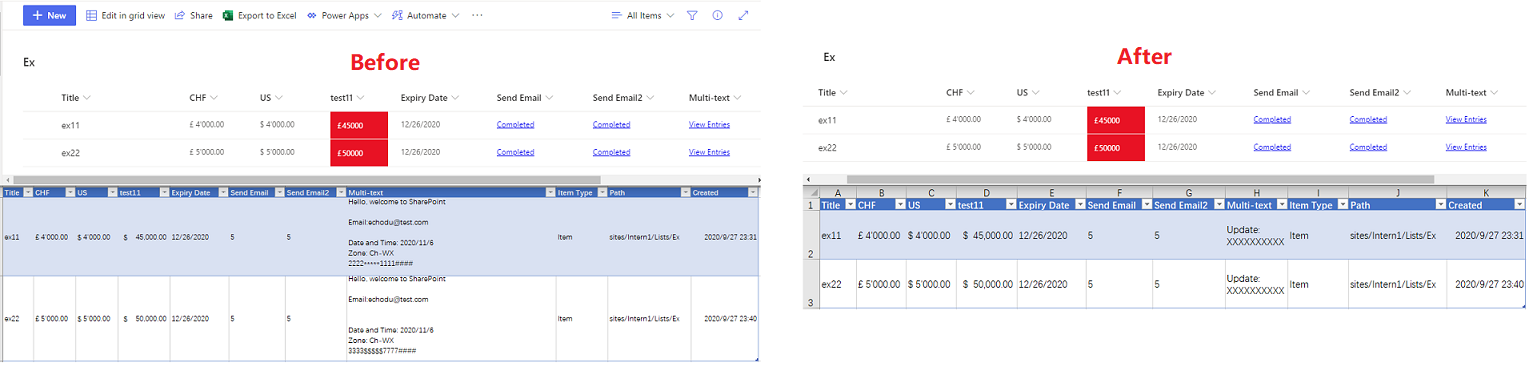Open Send Email2 filter arrow in After Excel table
The image size is (1529, 368).
tap(1219, 204)
